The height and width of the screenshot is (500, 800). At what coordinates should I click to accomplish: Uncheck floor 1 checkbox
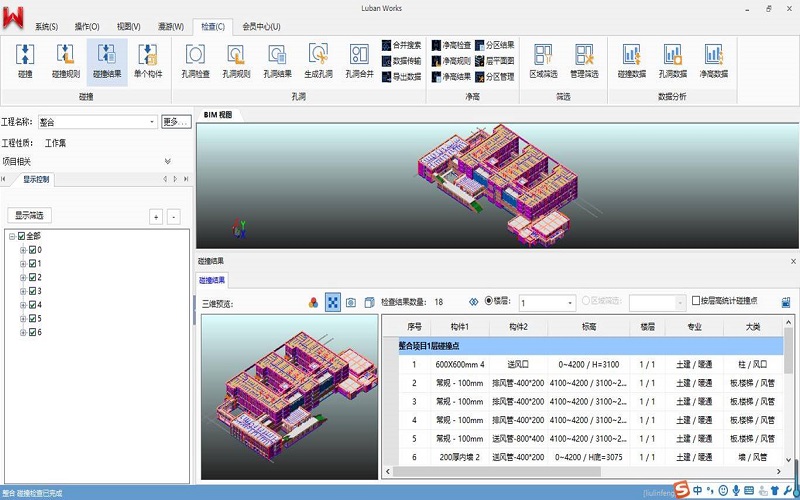pyautogui.click(x=33, y=264)
